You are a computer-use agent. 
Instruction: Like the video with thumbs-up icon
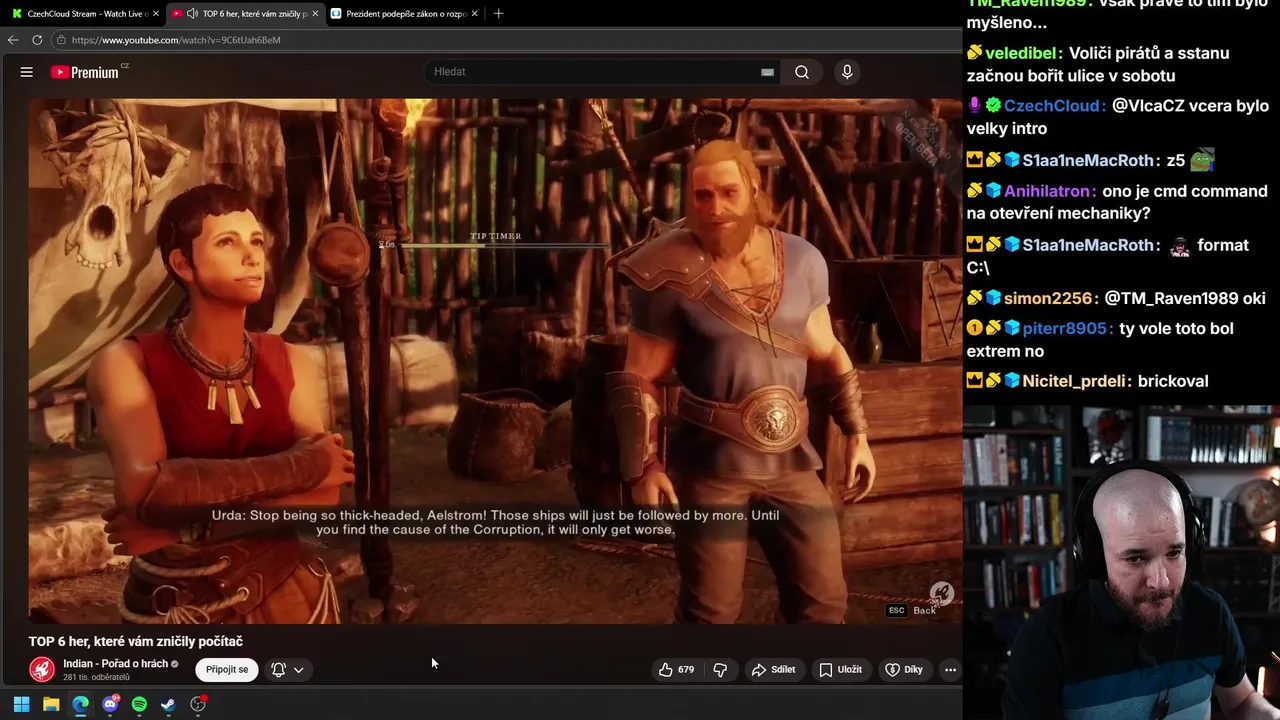pyautogui.click(x=676, y=670)
